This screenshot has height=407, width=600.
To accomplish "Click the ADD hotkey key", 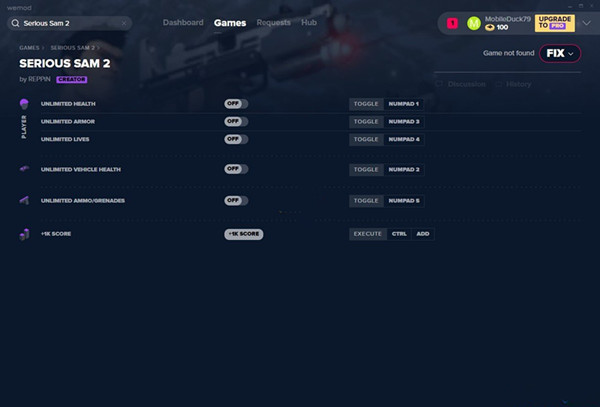I will point(422,234).
